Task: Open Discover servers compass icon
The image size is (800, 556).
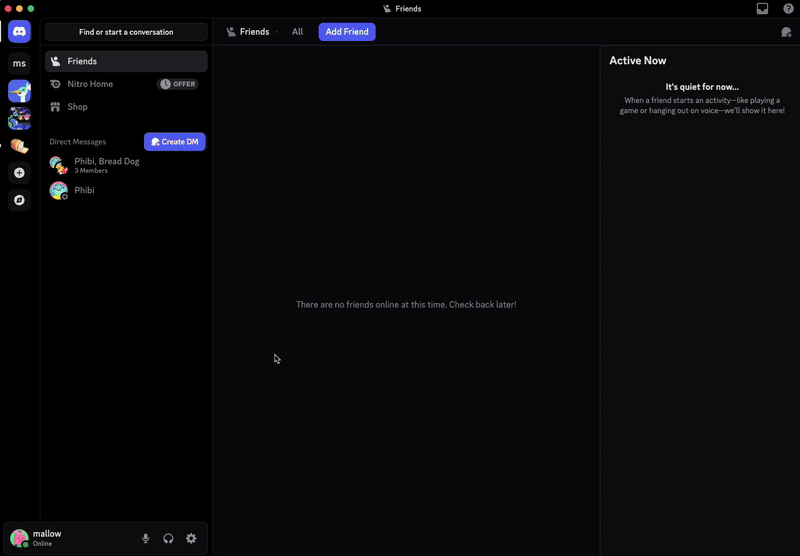Action: (19, 200)
